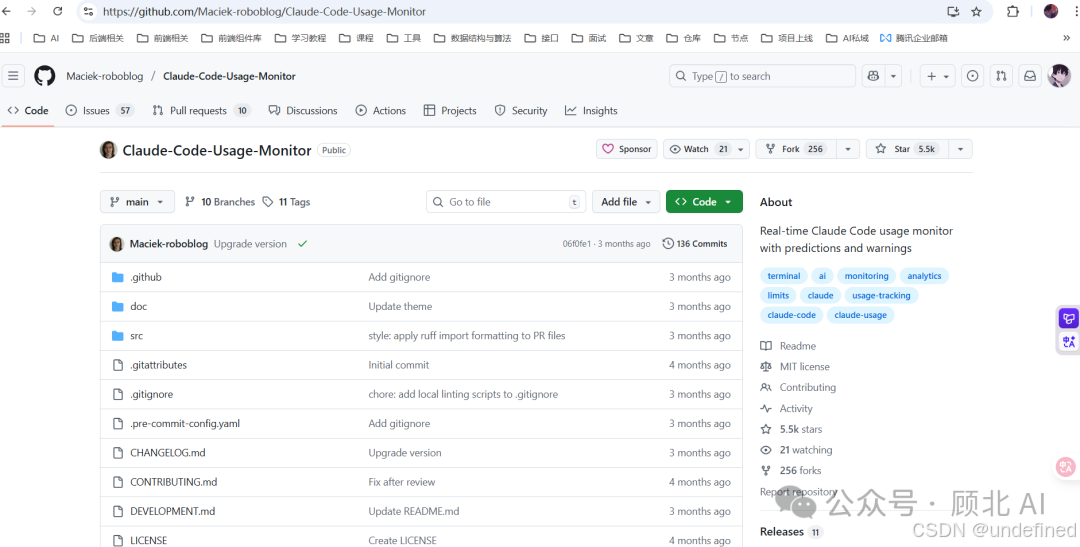
Task: Click the terminal topic tag
Action: point(784,276)
